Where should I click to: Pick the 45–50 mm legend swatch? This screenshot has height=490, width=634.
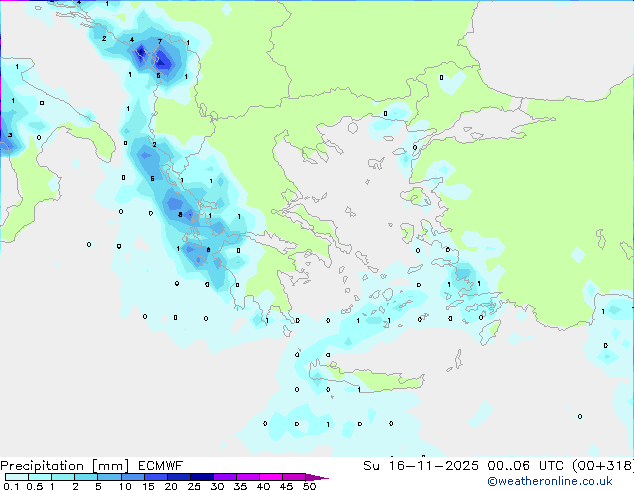point(294,477)
